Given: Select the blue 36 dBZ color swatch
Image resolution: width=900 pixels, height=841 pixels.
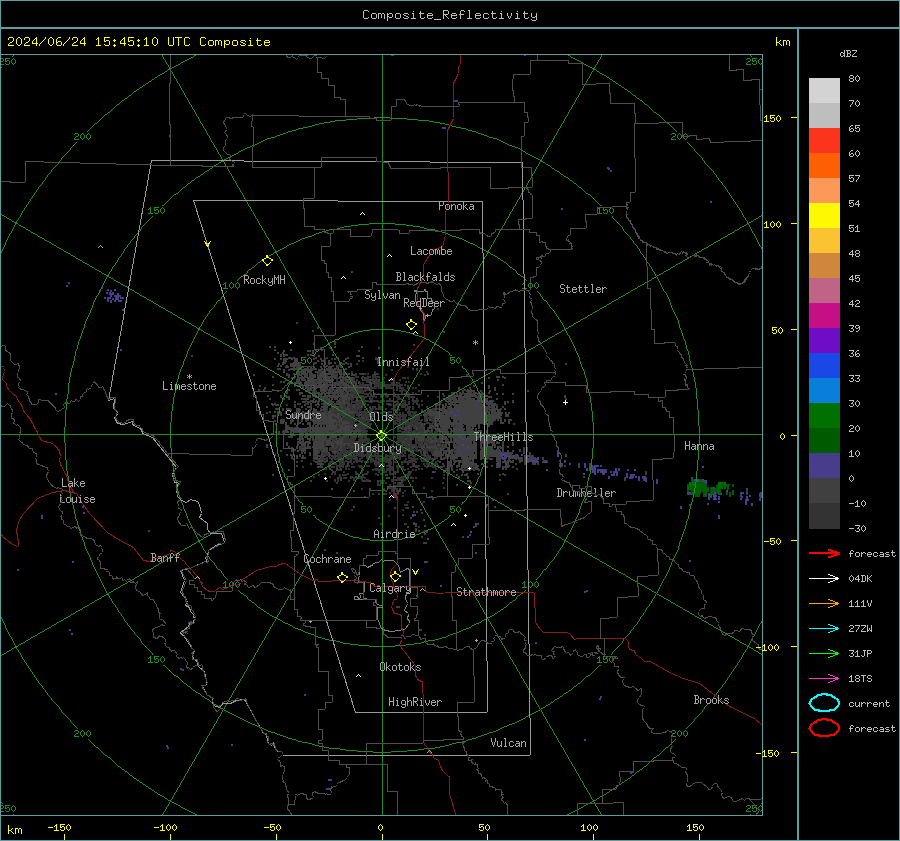Looking at the screenshot, I should coord(824,365).
